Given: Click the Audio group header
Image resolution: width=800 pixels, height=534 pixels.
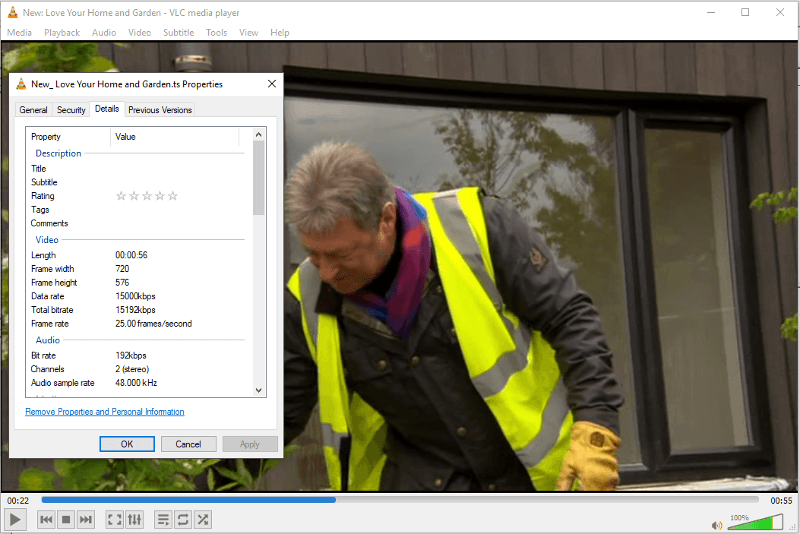Looking at the screenshot, I should [47, 340].
